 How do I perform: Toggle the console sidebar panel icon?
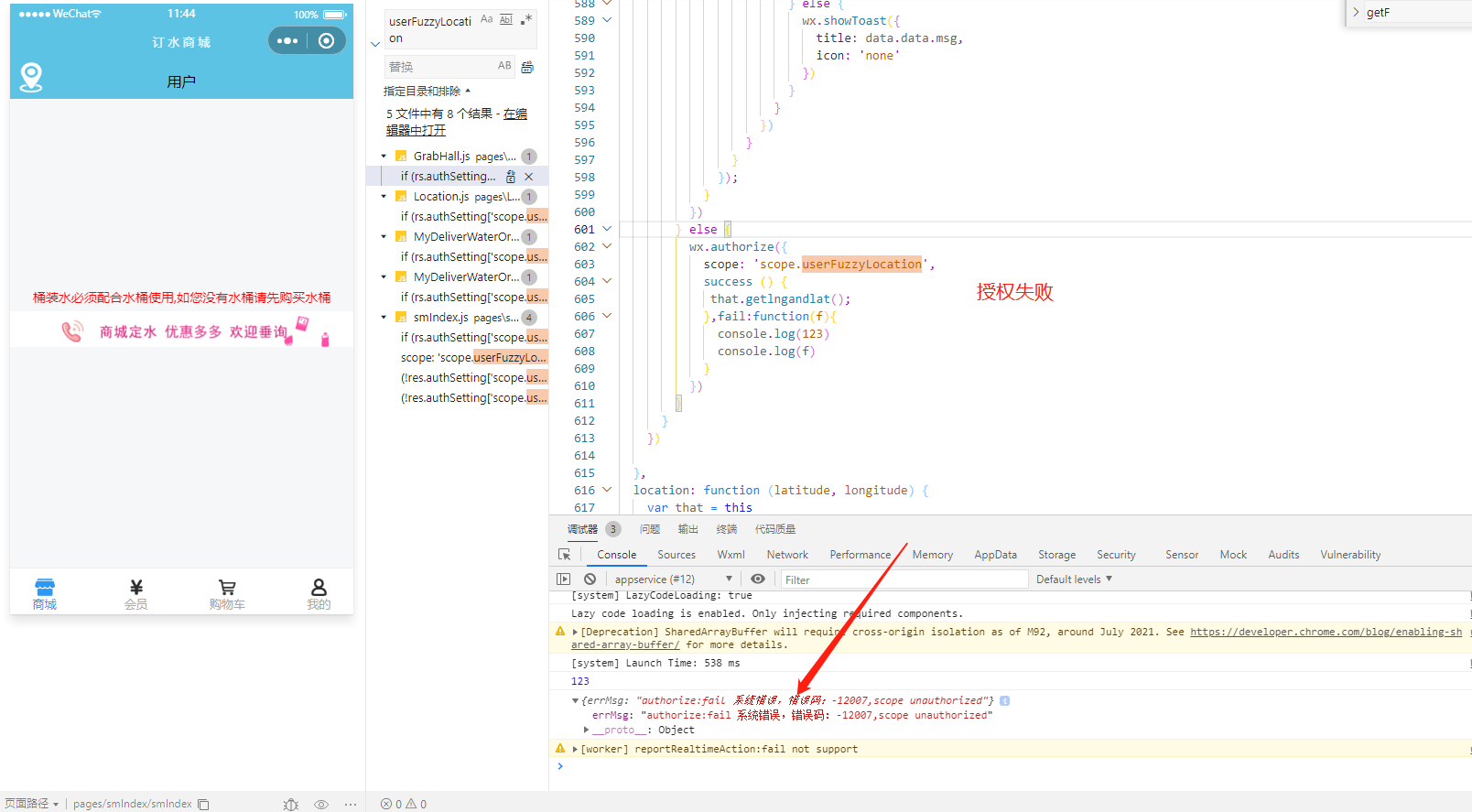(x=564, y=579)
